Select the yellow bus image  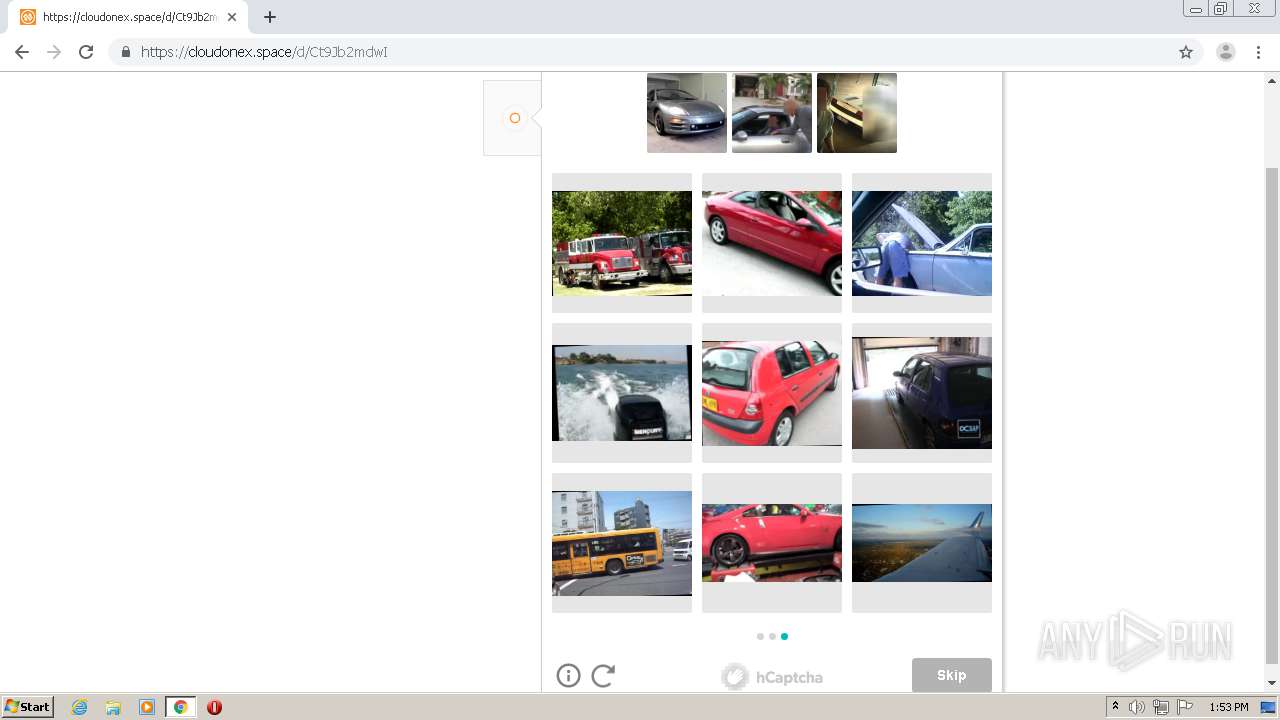(622, 543)
